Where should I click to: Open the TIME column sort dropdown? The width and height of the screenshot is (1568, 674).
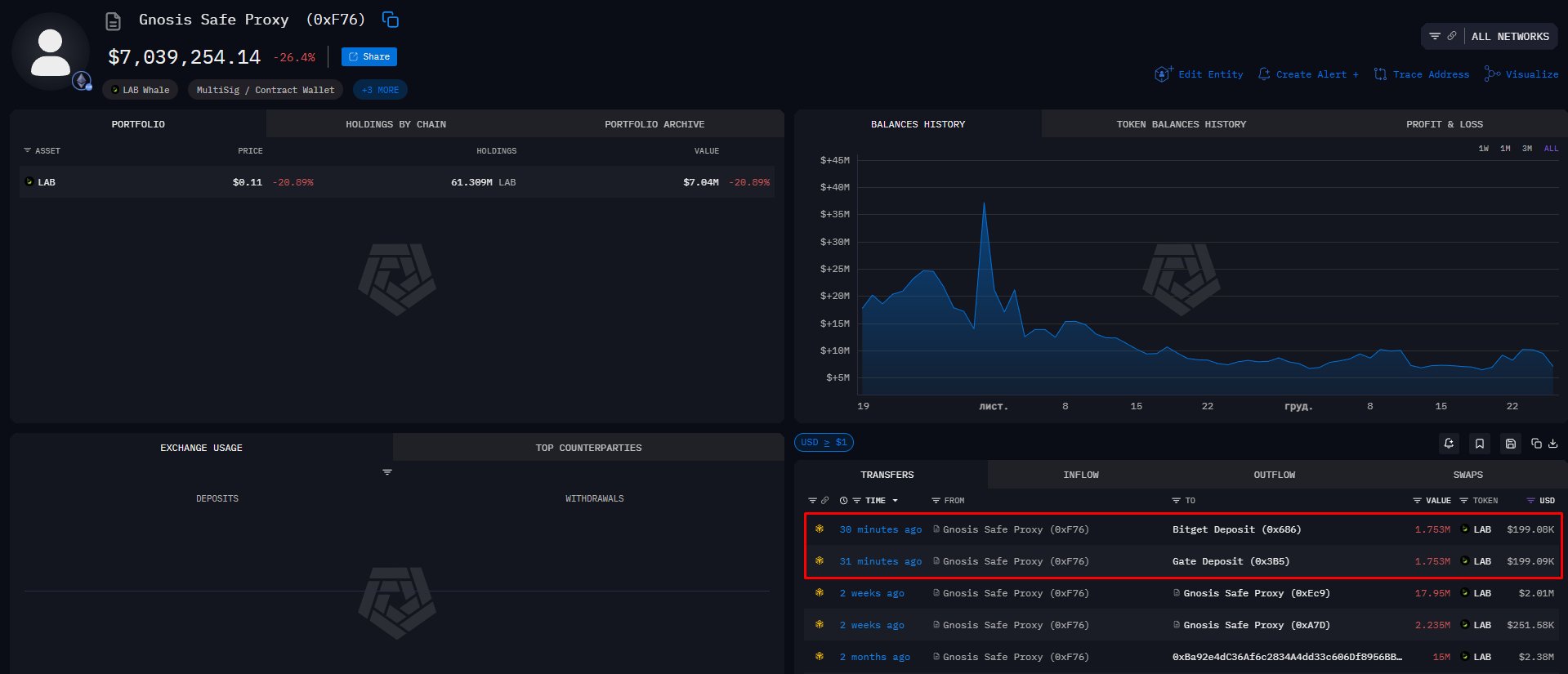[895, 501]
